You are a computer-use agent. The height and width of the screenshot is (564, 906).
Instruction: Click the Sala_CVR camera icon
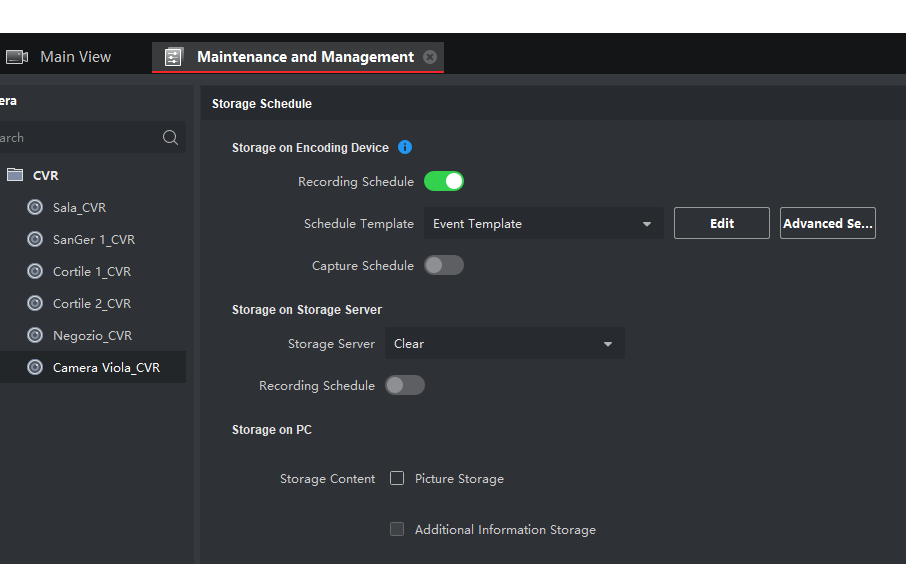click(35, 207)
